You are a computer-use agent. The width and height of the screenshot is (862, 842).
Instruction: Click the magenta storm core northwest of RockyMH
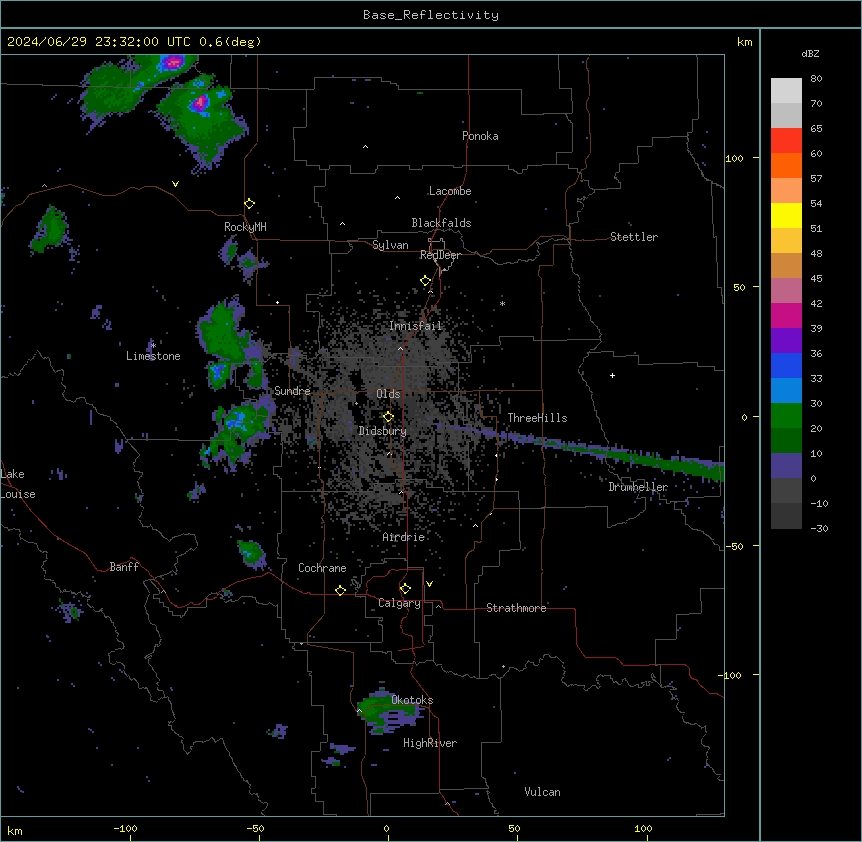tap(200, 102)
